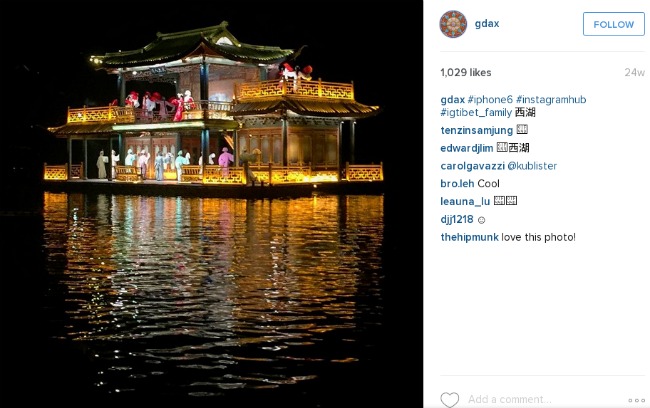Open the tenzinsamjung commenter profile
Viewport: 650px width, 408px height.
click(x=476, y=130)
